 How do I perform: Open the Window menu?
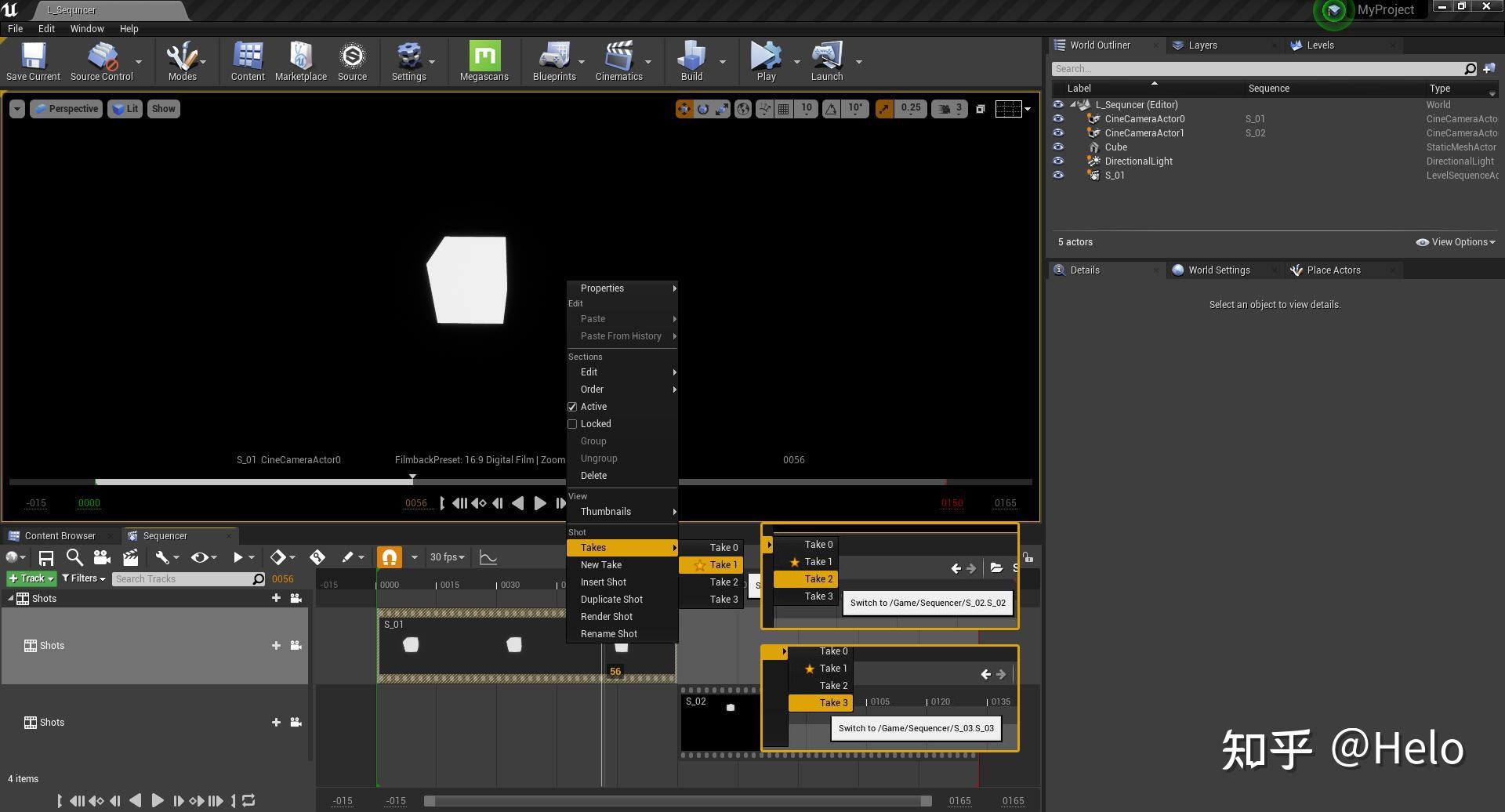pyautogui.click(x=87, y=28)
